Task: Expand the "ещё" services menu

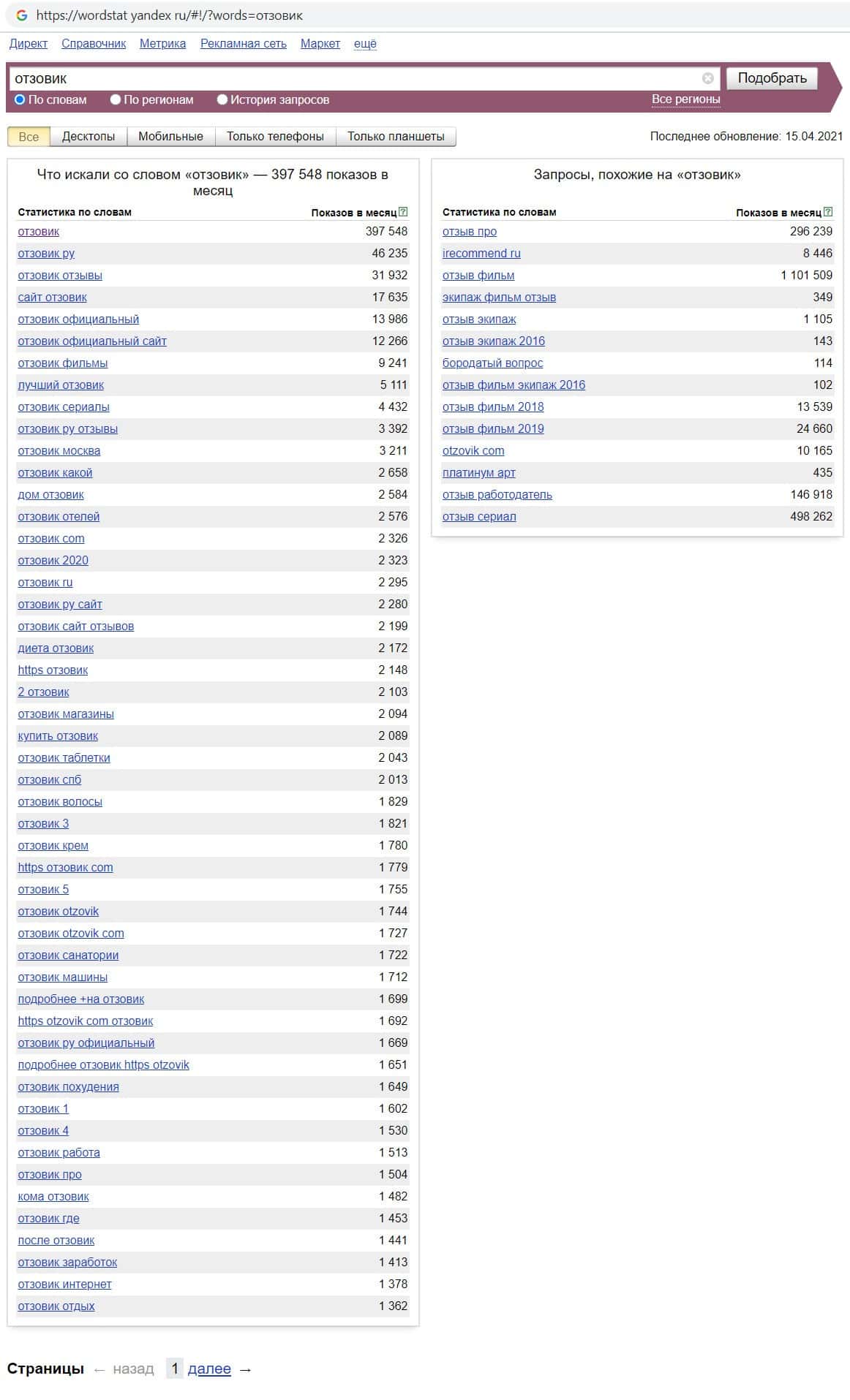Action: pyautogui.click(x=365, y=44)
